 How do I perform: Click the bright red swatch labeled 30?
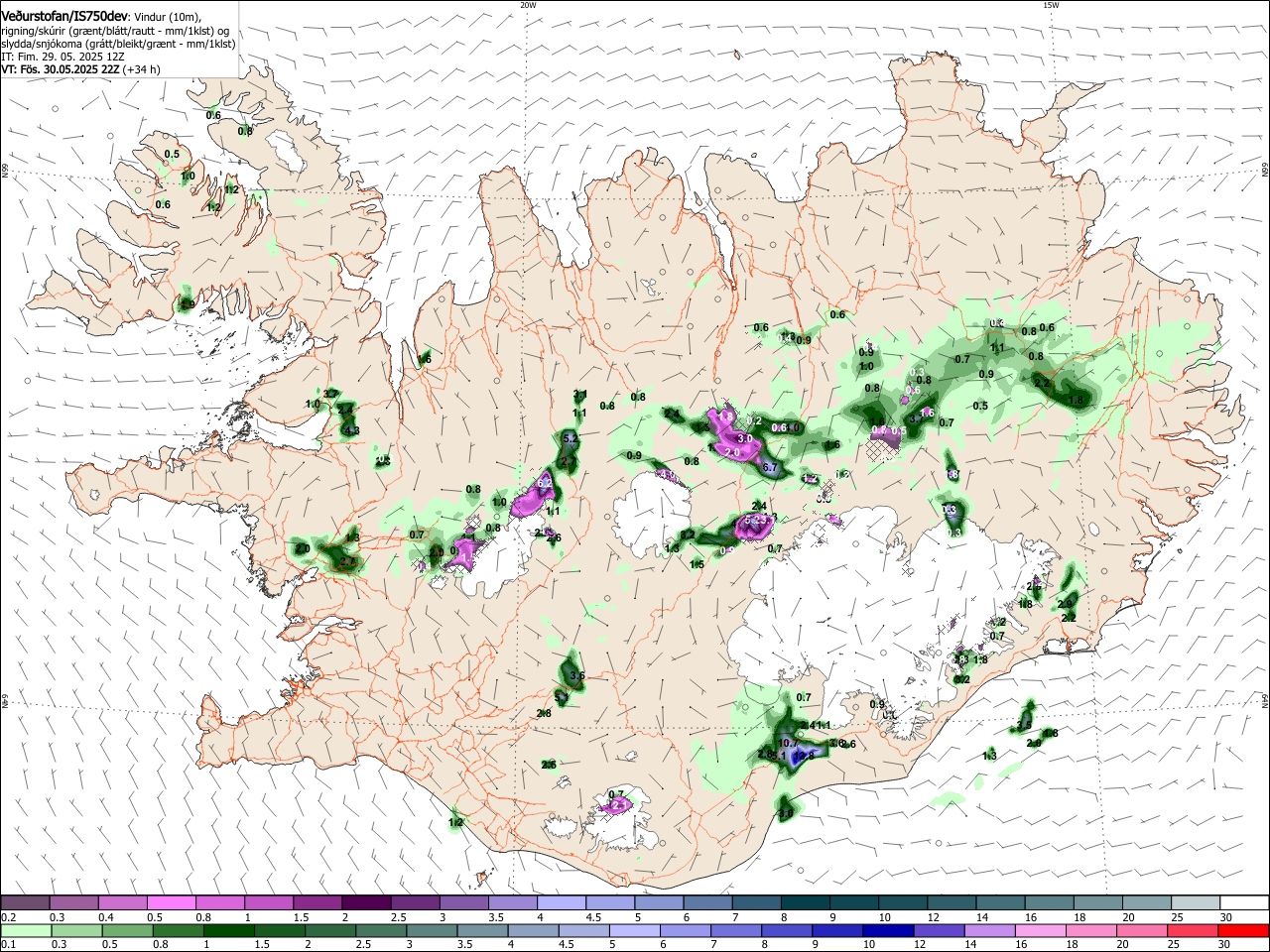pos(1242,930)
